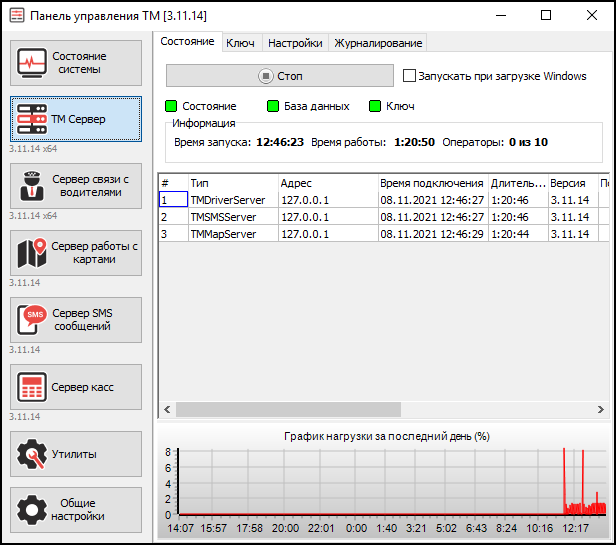The image size is (616, 545).
Task: Switch to the Журналирование tab
Action: [x=378, y=43]
